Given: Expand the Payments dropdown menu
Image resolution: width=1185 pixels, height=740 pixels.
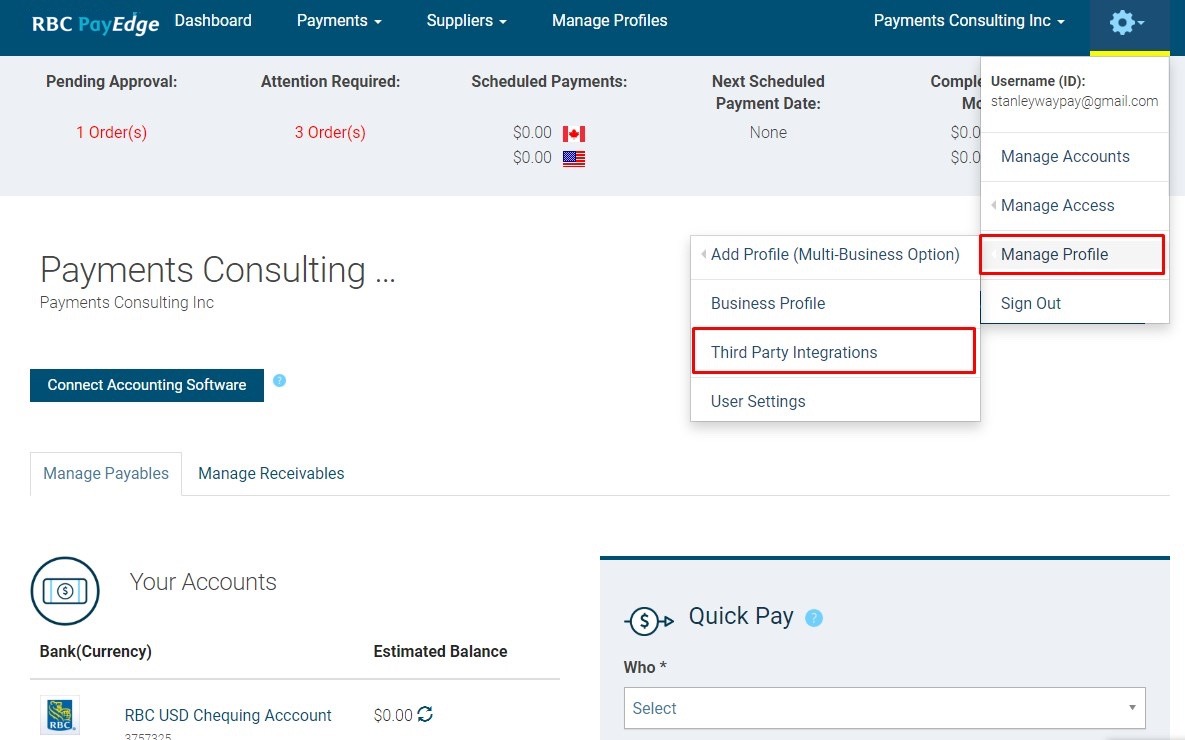Looking at the screenshot, I should pos(339,21).
